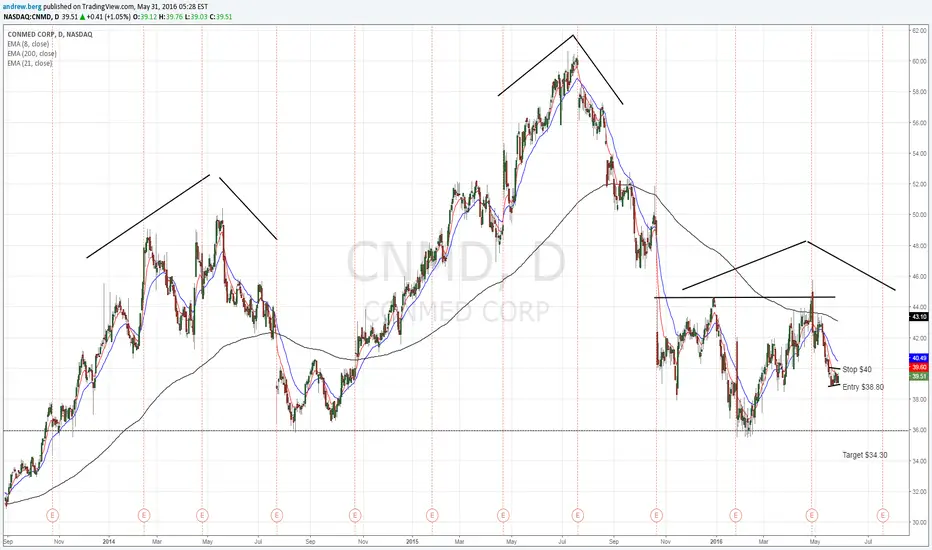Click the earnings E marker of late April 2014
The width and height of the screenshot is (932, 550).
click(202, 515)
